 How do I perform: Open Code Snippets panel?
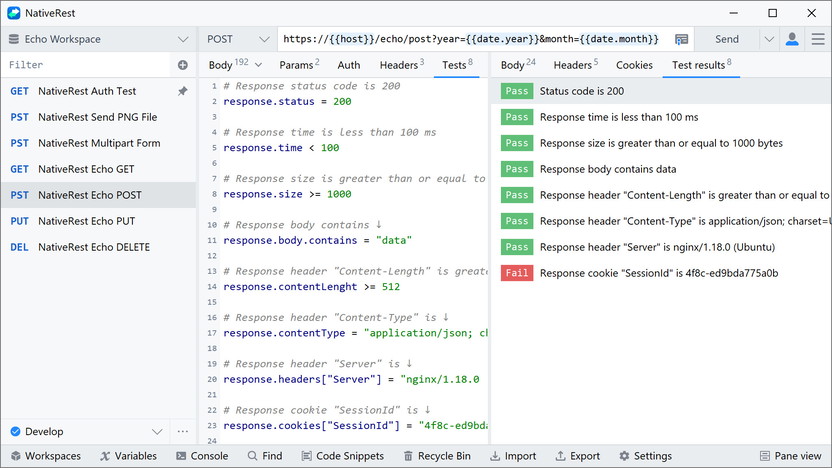(341, 456)
